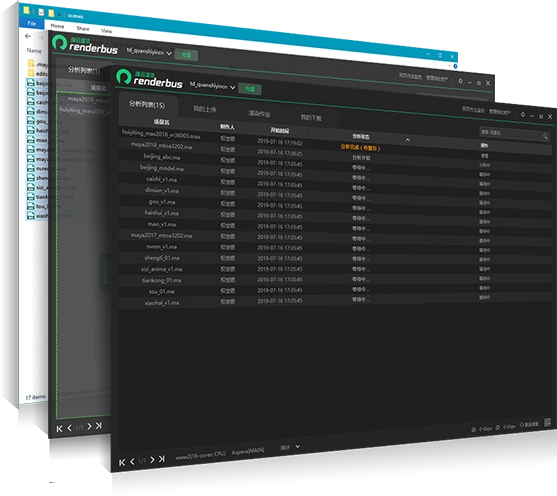Open the 网页作业监控 link in front window
This screenshot has width=557, height=496.
(473, 110)
